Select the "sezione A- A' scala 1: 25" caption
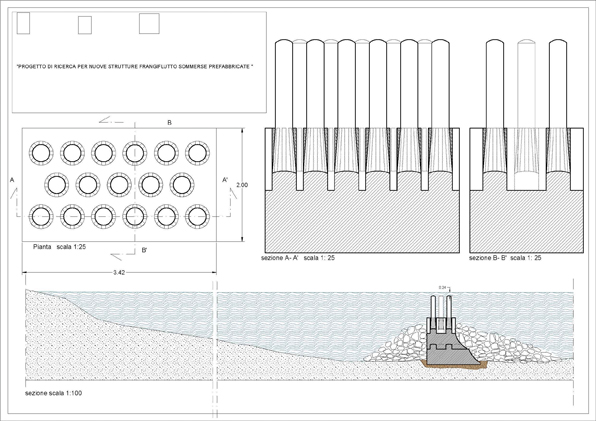596x421 pixels. [x=298, y=258]
